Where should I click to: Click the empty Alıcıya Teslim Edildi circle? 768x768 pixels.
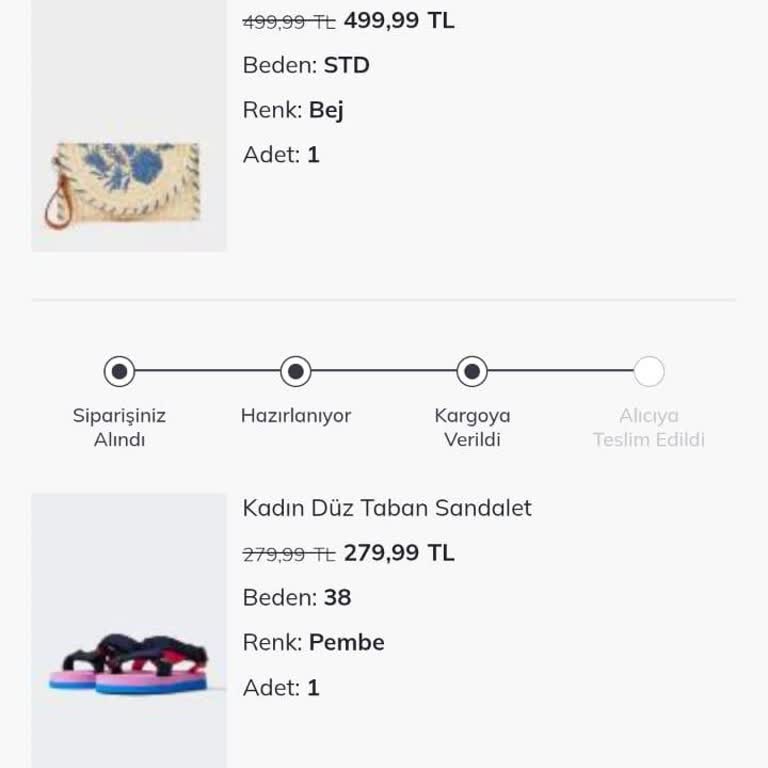click(x=649, y=372)
